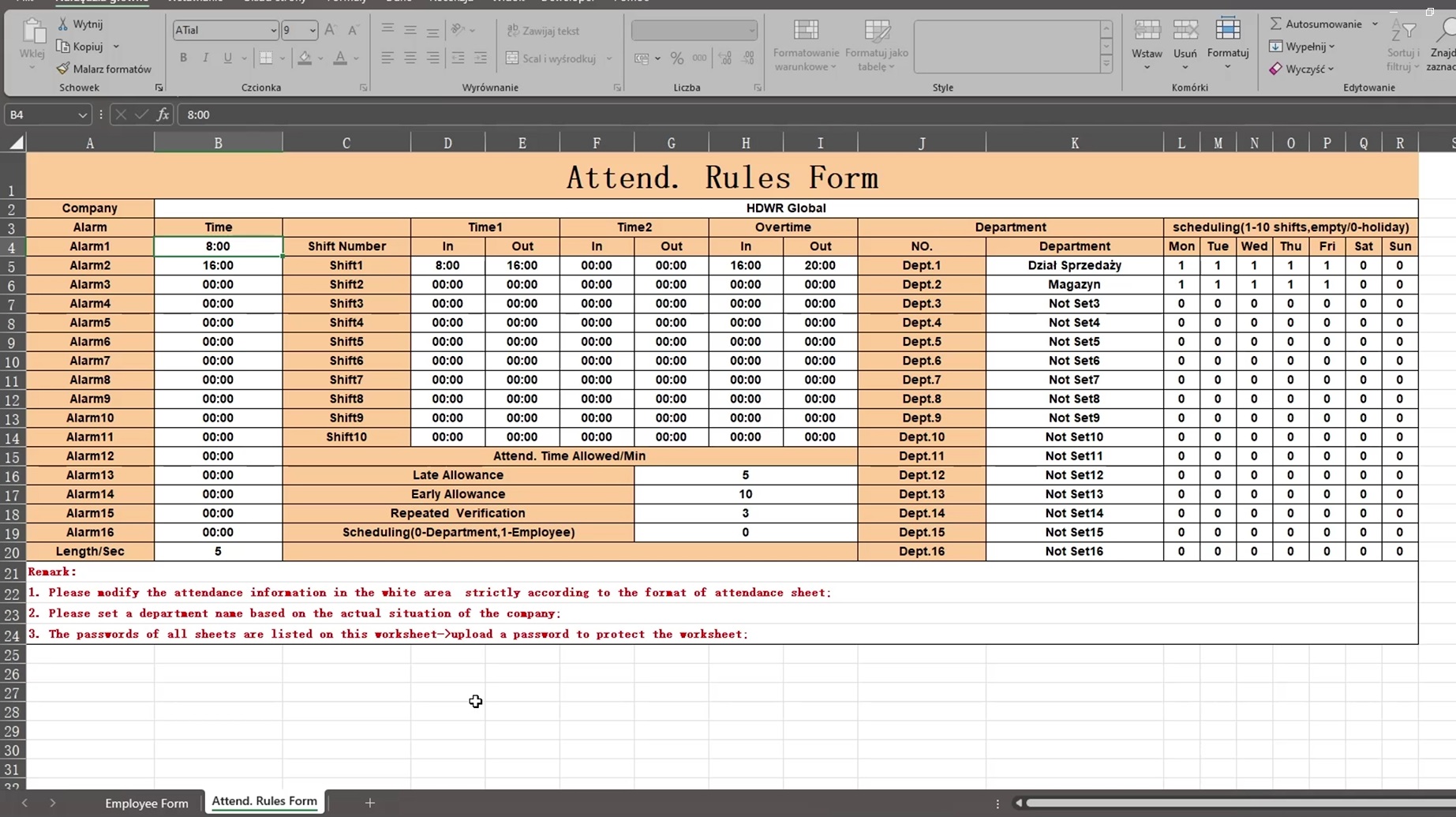Activate the Malarz formatów format painter
1456x817 pixels.
tap(104, 69)
